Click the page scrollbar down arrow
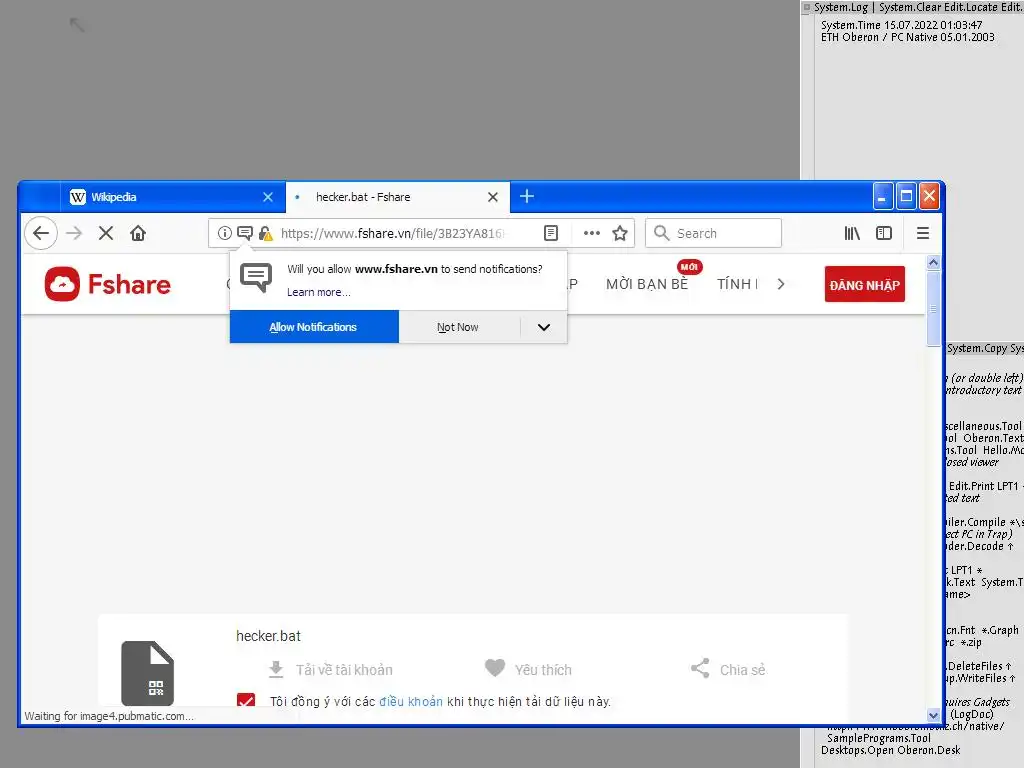The width and height of the screenshot is (1024, 768). point(933,715)
